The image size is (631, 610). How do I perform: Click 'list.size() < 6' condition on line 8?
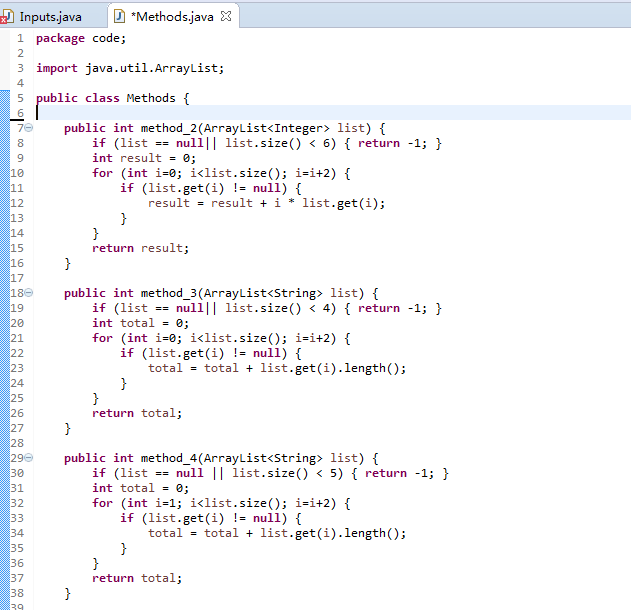pyautogui.click(x=280, y=143)
